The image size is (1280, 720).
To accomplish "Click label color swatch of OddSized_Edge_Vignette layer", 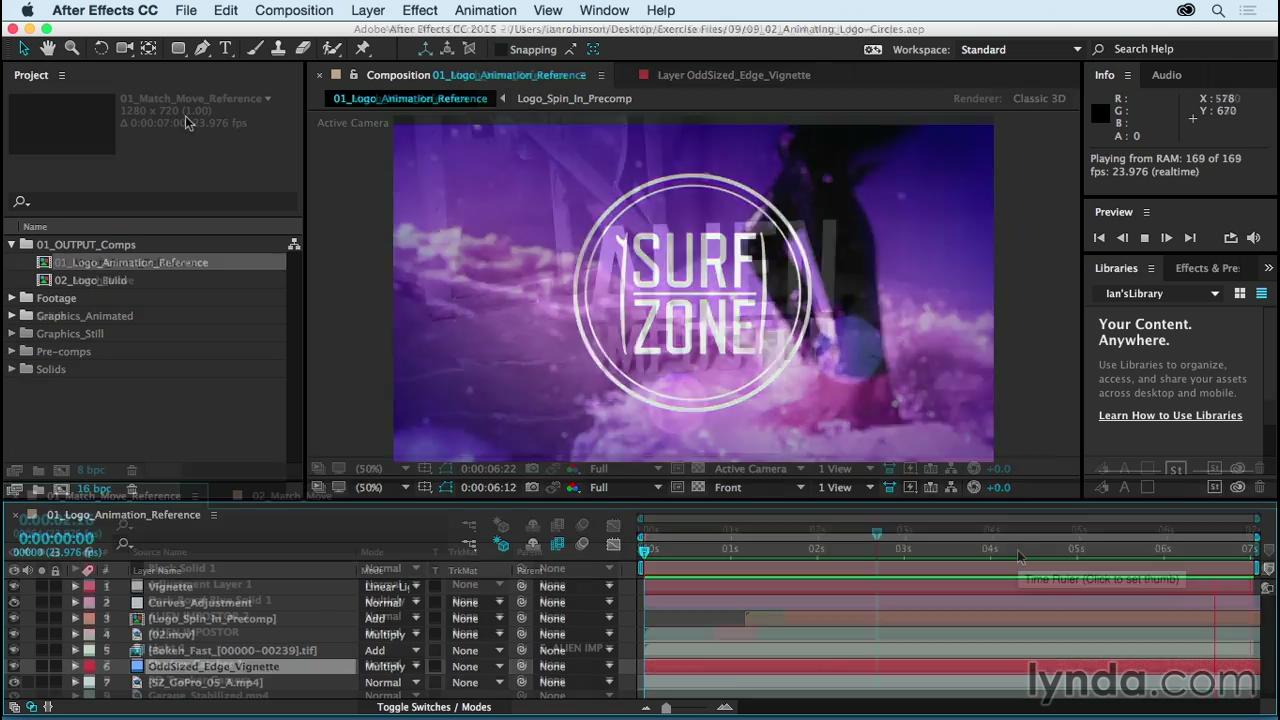I will 89,666.
